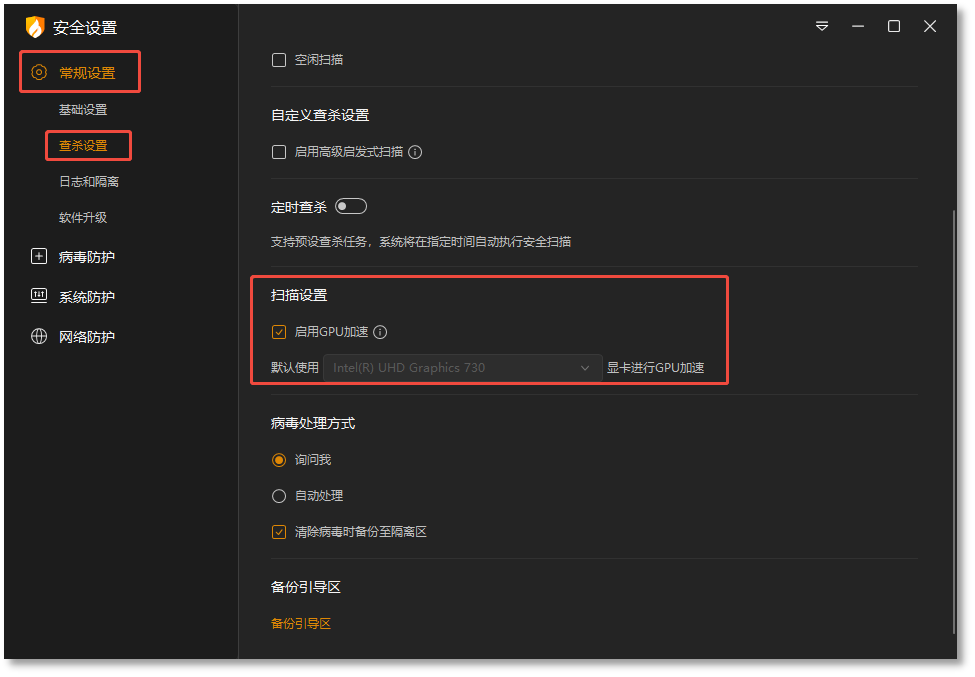The image size is (975, 677).
Task: Click info icon beside 启用GPU加速
Action: point(380,333)
